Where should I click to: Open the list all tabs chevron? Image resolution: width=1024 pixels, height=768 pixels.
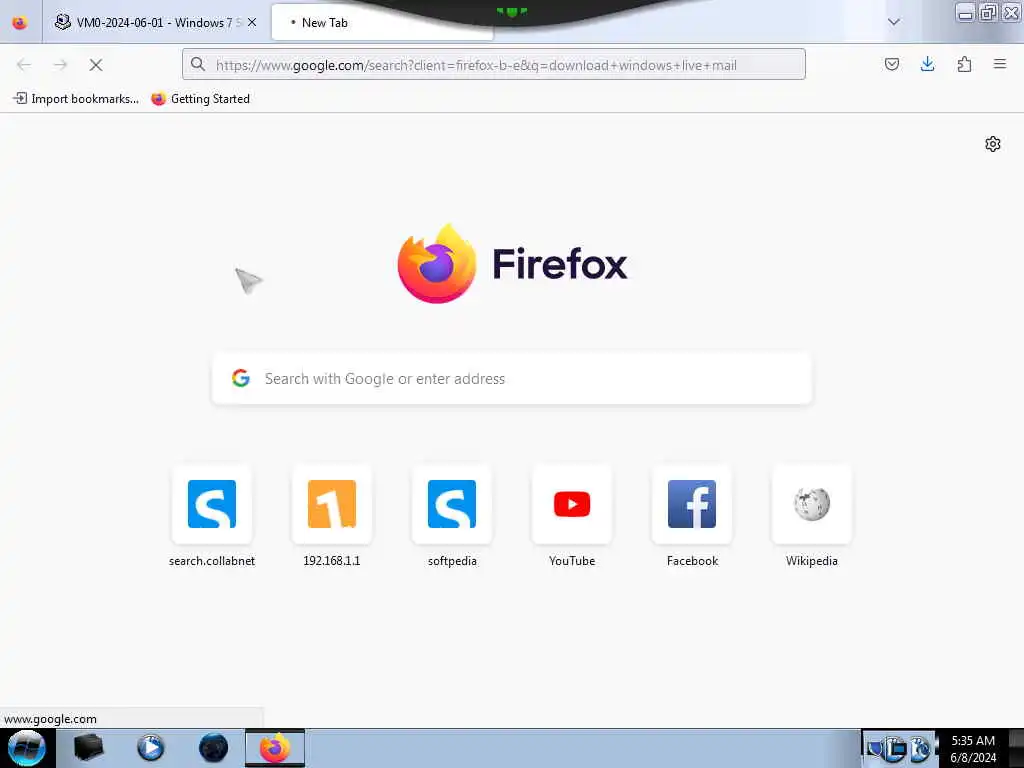[894, 22]
